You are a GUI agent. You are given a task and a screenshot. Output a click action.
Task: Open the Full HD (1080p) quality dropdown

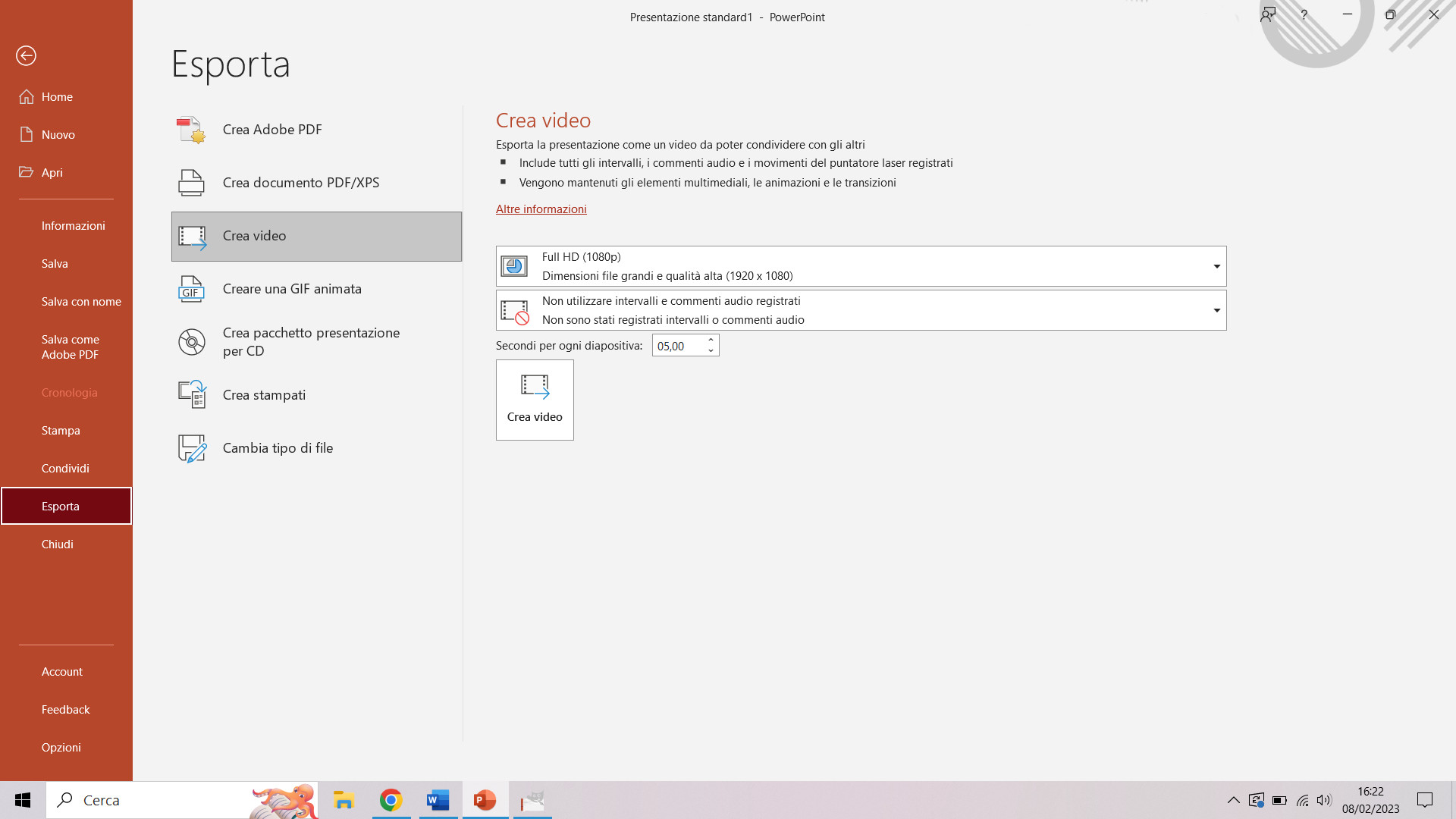pos(1216,266)
